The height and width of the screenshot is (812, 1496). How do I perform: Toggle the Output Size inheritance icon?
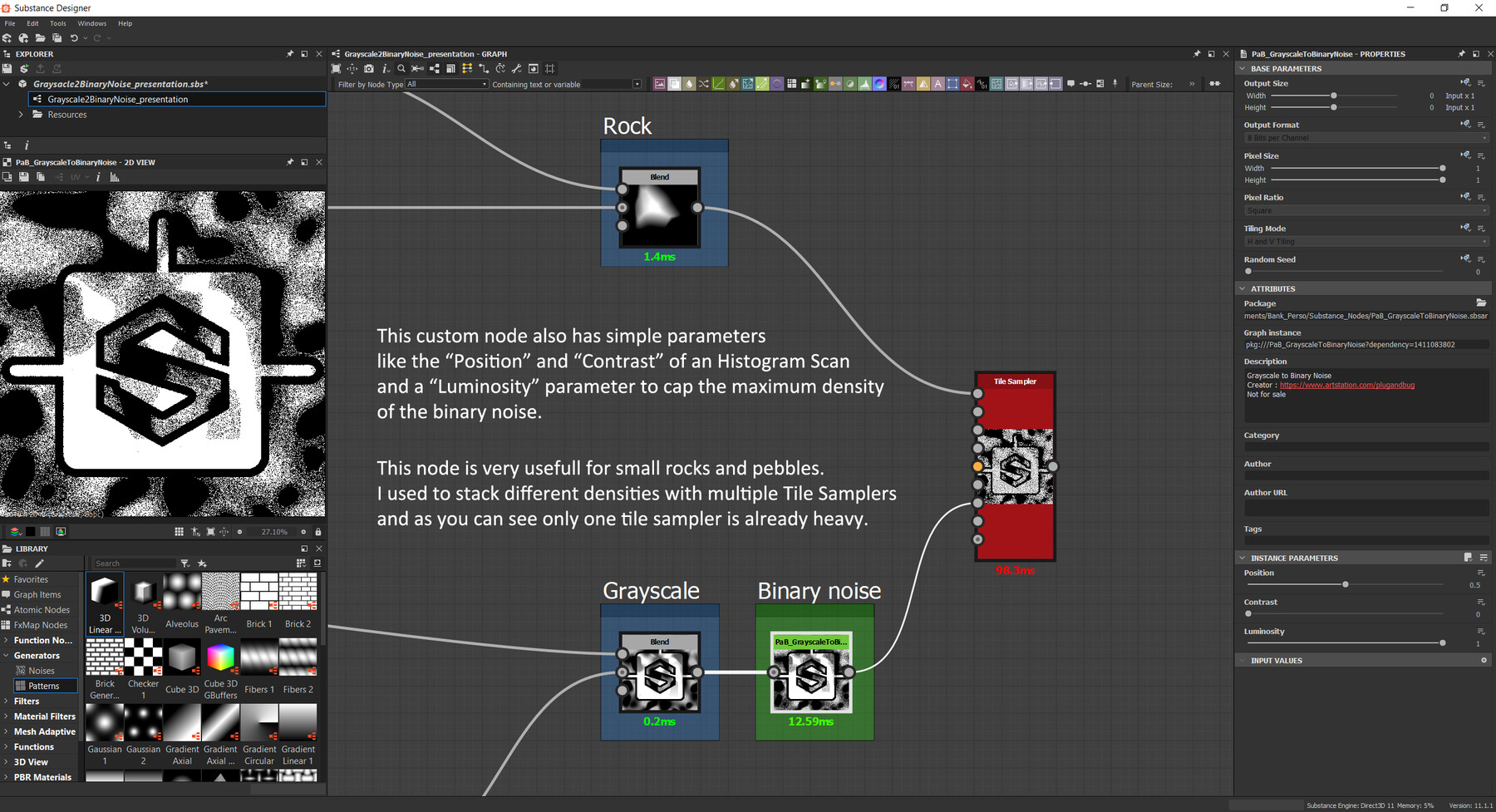tap(1465, 83)
